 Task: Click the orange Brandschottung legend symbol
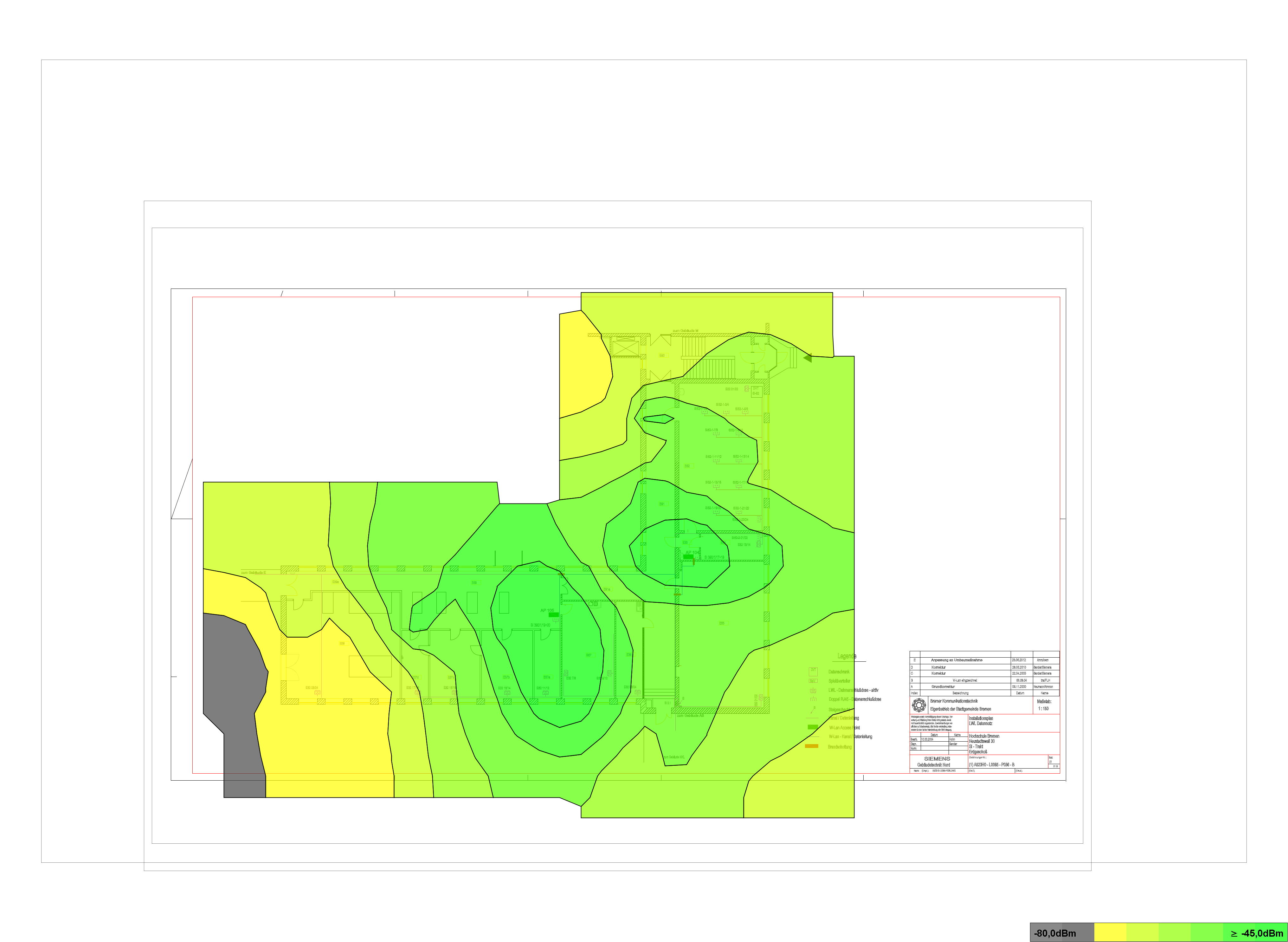click(x=812, y=746)
